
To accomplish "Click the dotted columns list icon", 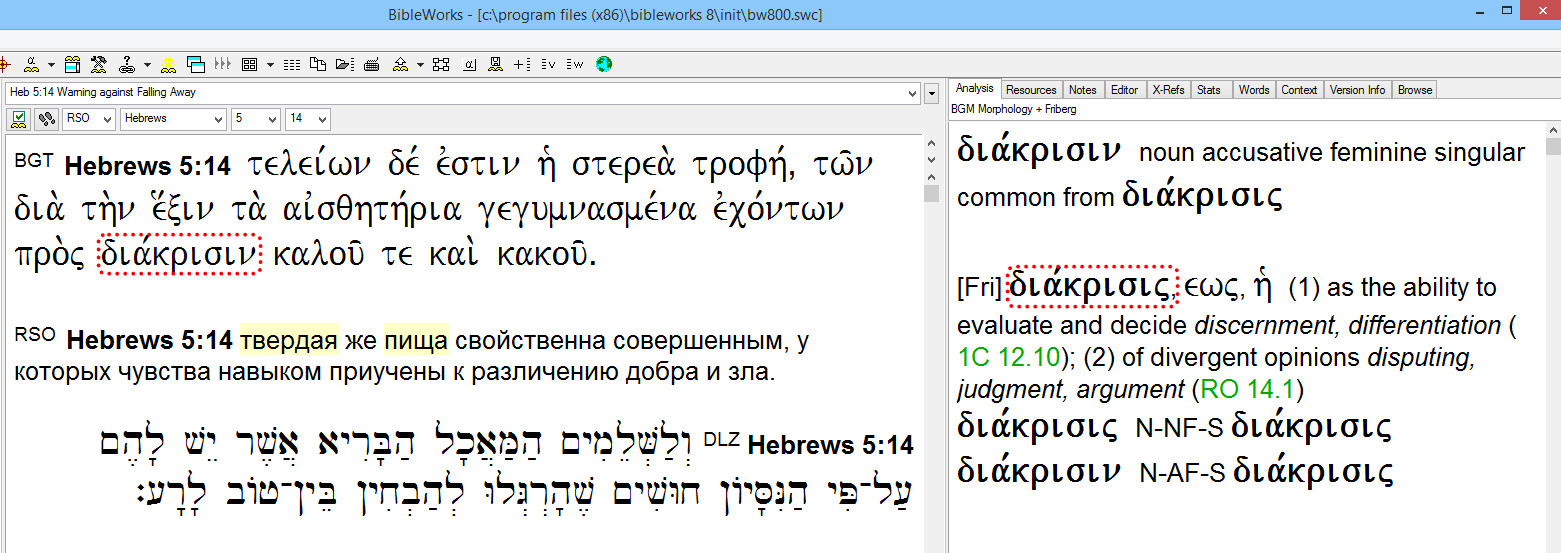I will (291, 65).
